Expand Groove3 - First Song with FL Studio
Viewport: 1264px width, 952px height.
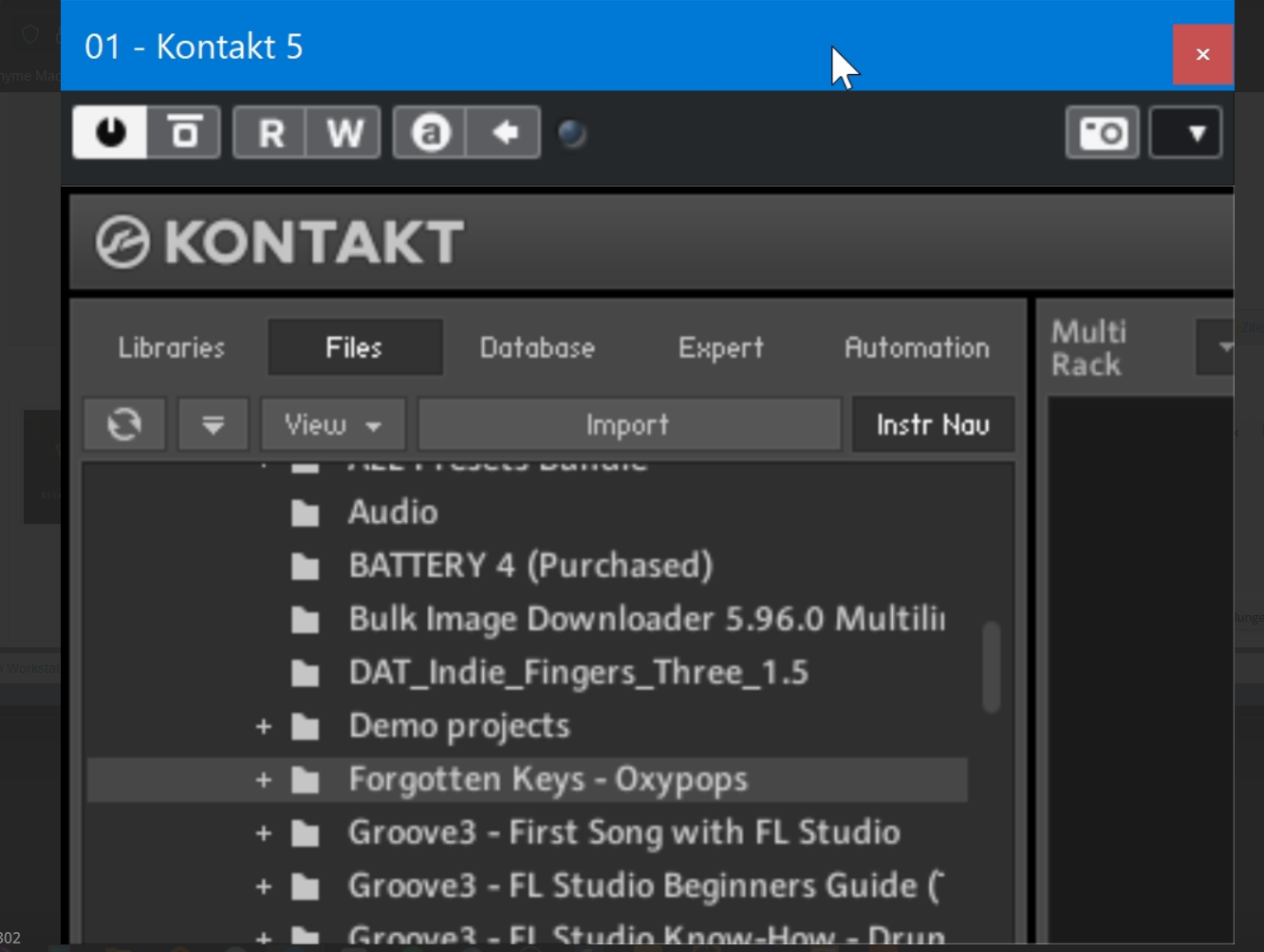point(263,833)
